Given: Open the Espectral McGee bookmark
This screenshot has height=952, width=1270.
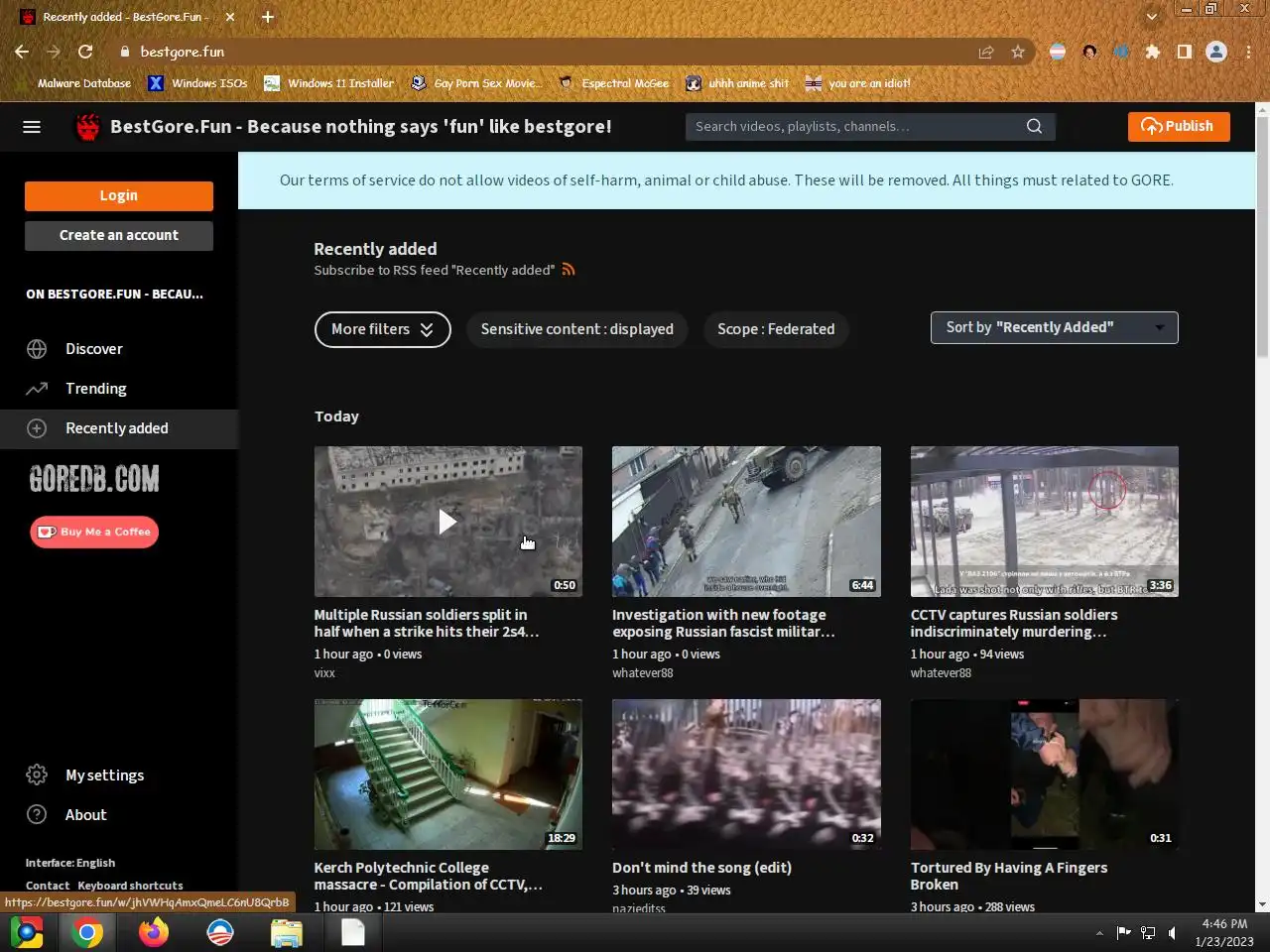Looking at the screenshot, I should (x=613, y=83).
